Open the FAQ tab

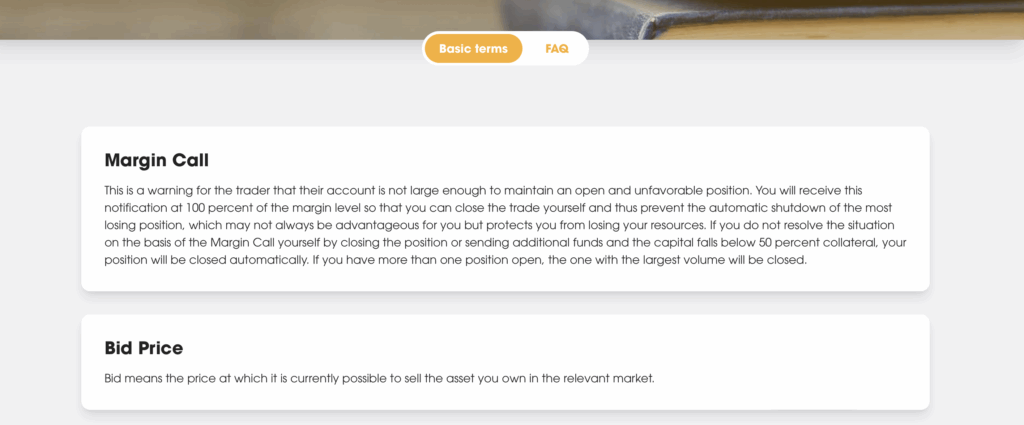557,48
